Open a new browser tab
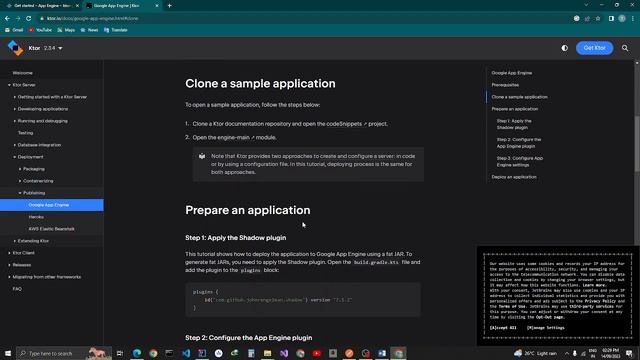The height and width of the screenshot is (360, 640). coord(169,6)
